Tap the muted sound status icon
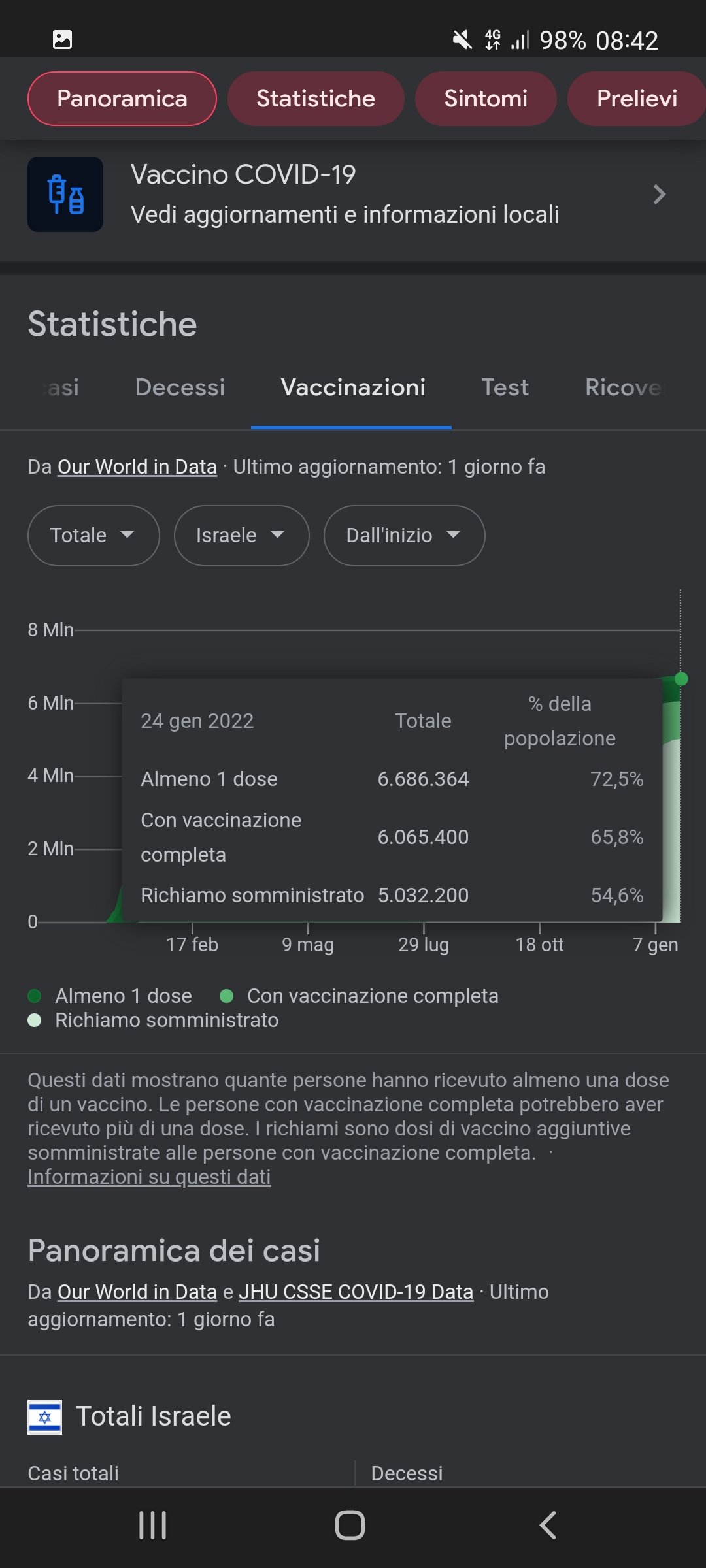The height and width of the screenshot is (1568, 706). pyautogui.click(x=462, y=41)
